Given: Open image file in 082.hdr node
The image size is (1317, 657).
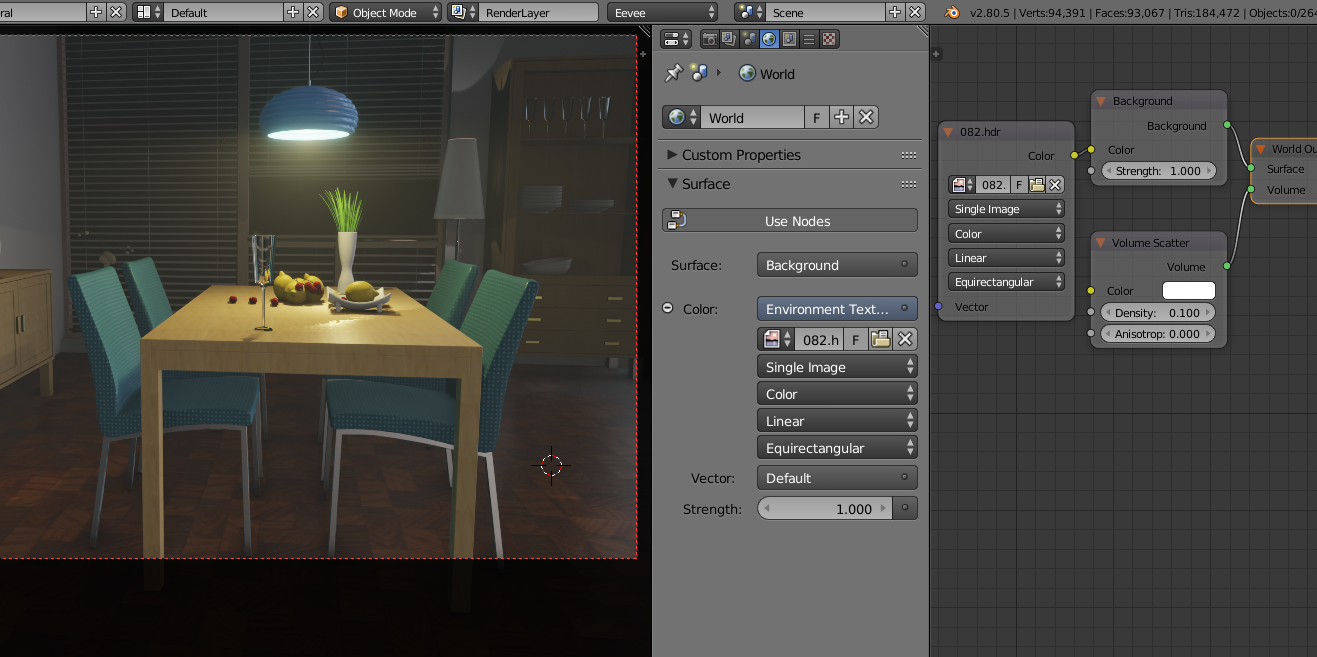Looking at the screenshot, I should [x=1037, y=184].
